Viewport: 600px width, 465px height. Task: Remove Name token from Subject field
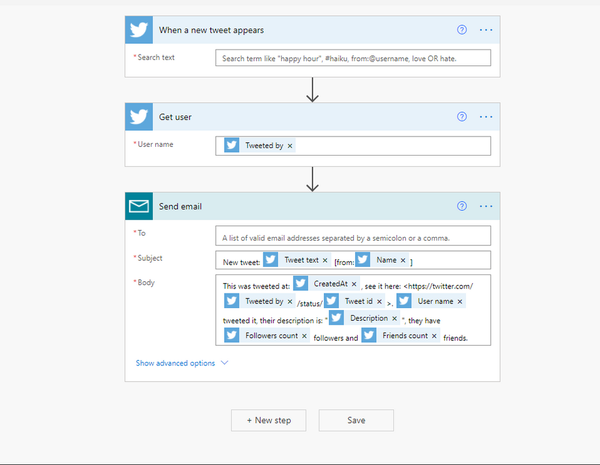point(403,260)
